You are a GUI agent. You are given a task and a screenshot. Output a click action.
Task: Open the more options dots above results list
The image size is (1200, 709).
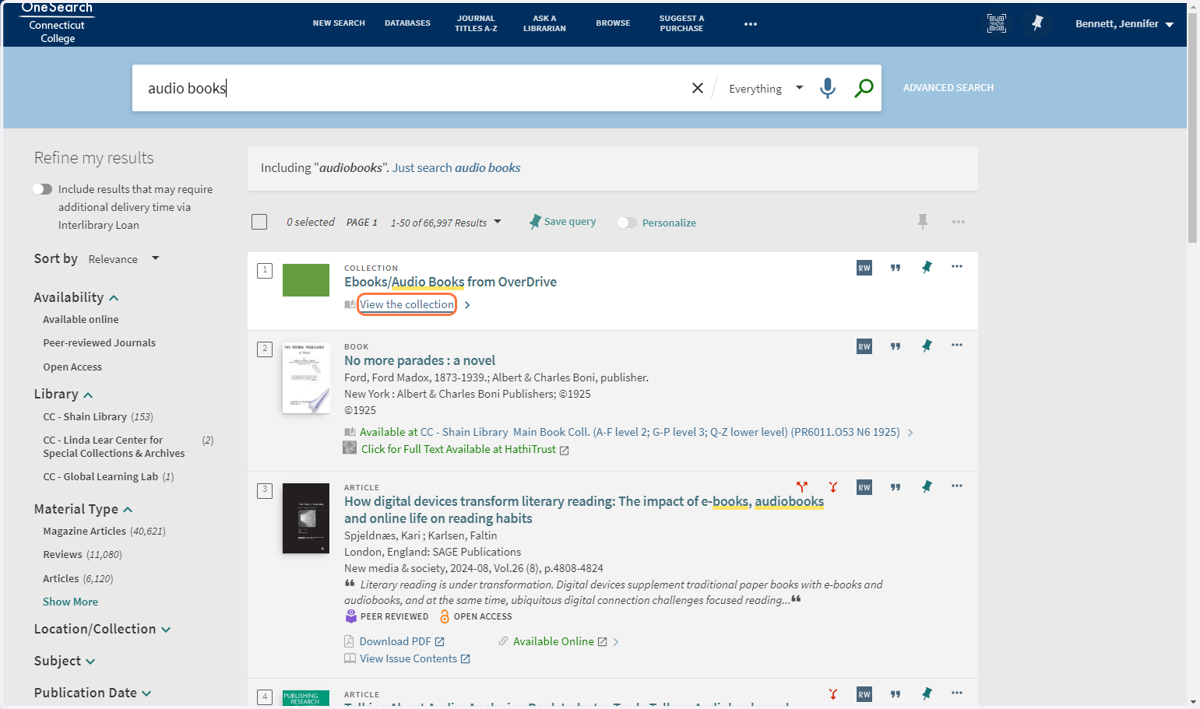958,222
